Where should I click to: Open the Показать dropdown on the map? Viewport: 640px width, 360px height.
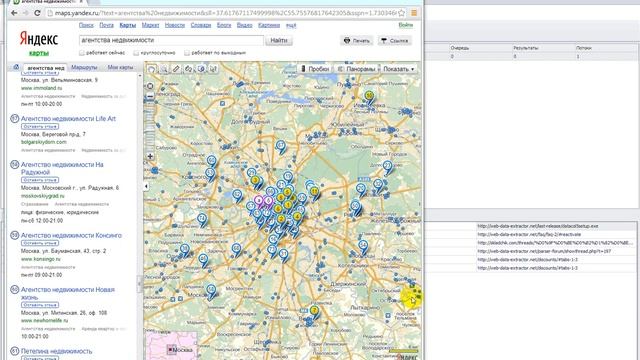click(x=399, y=69)
